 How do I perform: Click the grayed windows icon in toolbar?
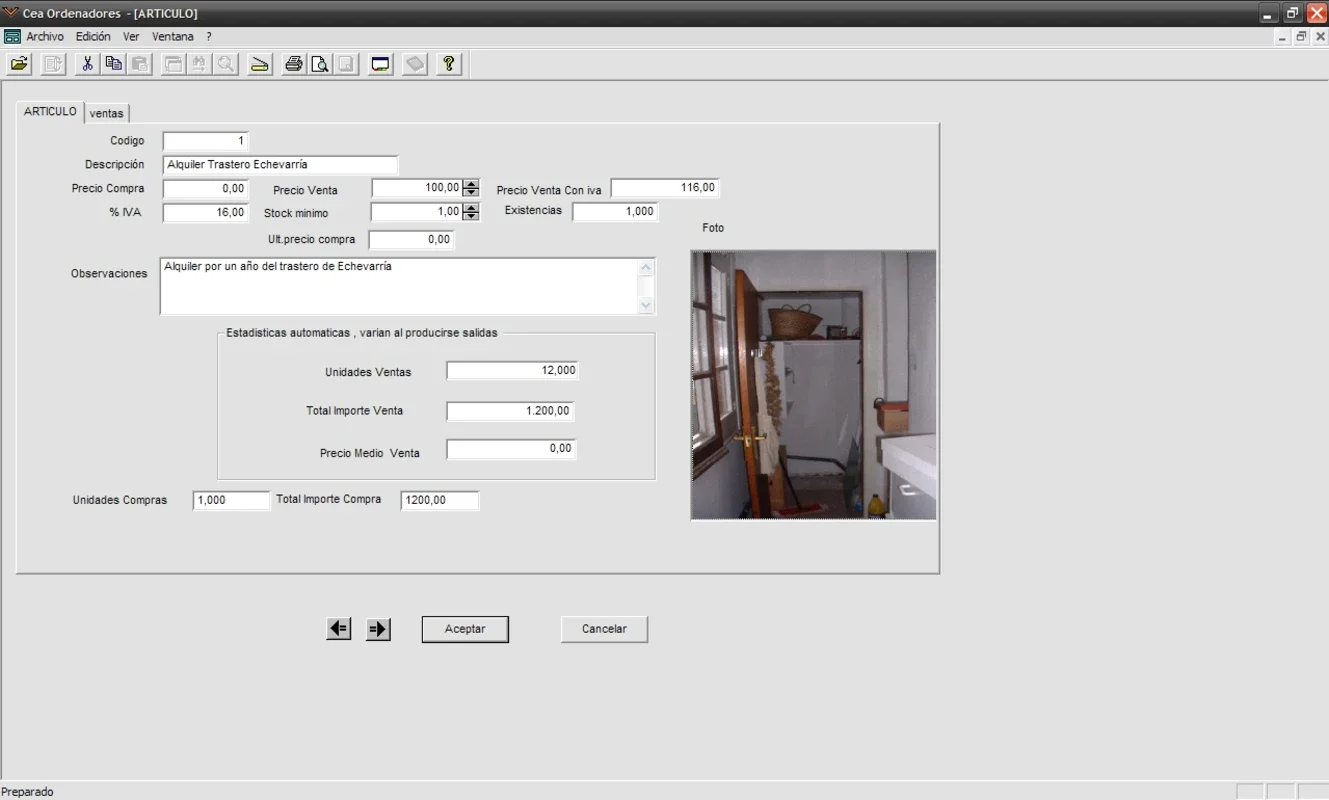174,65
